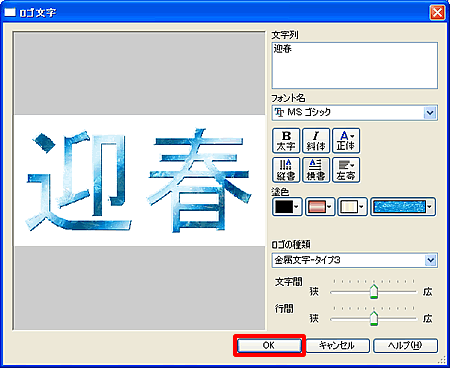
Task: Click the OK button
Action: coord(269,346)
